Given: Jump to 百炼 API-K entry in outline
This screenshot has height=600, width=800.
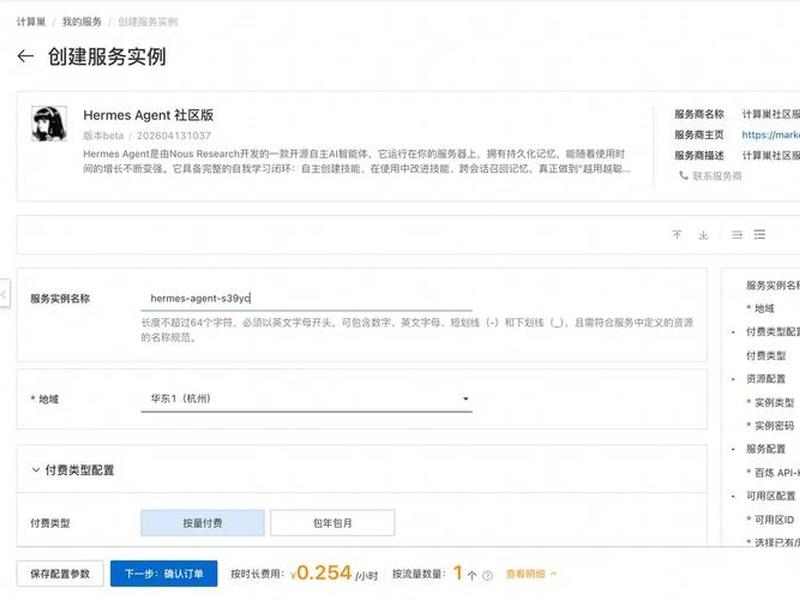Looking at the screenshot, I should tap(777, 472).
